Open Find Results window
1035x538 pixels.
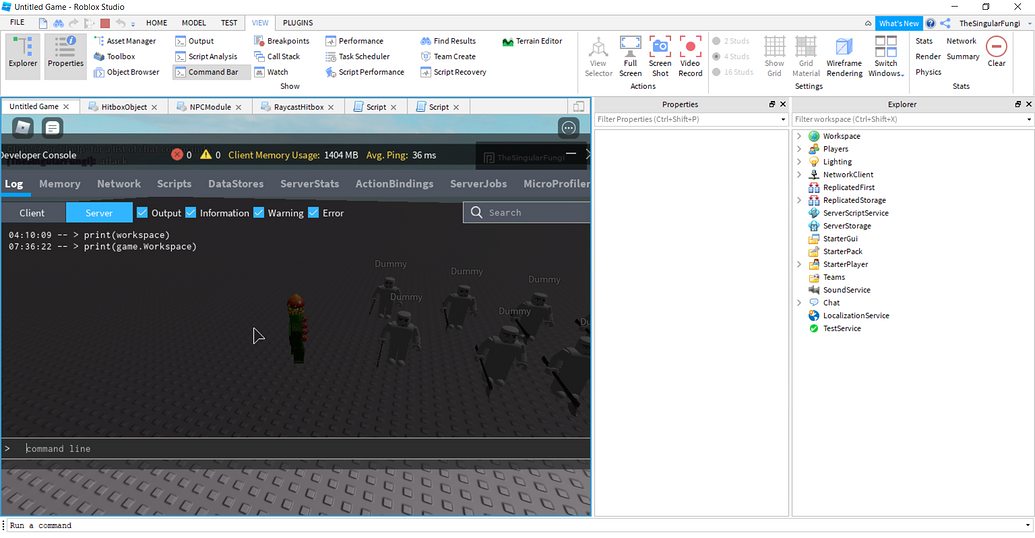[448, 41]
